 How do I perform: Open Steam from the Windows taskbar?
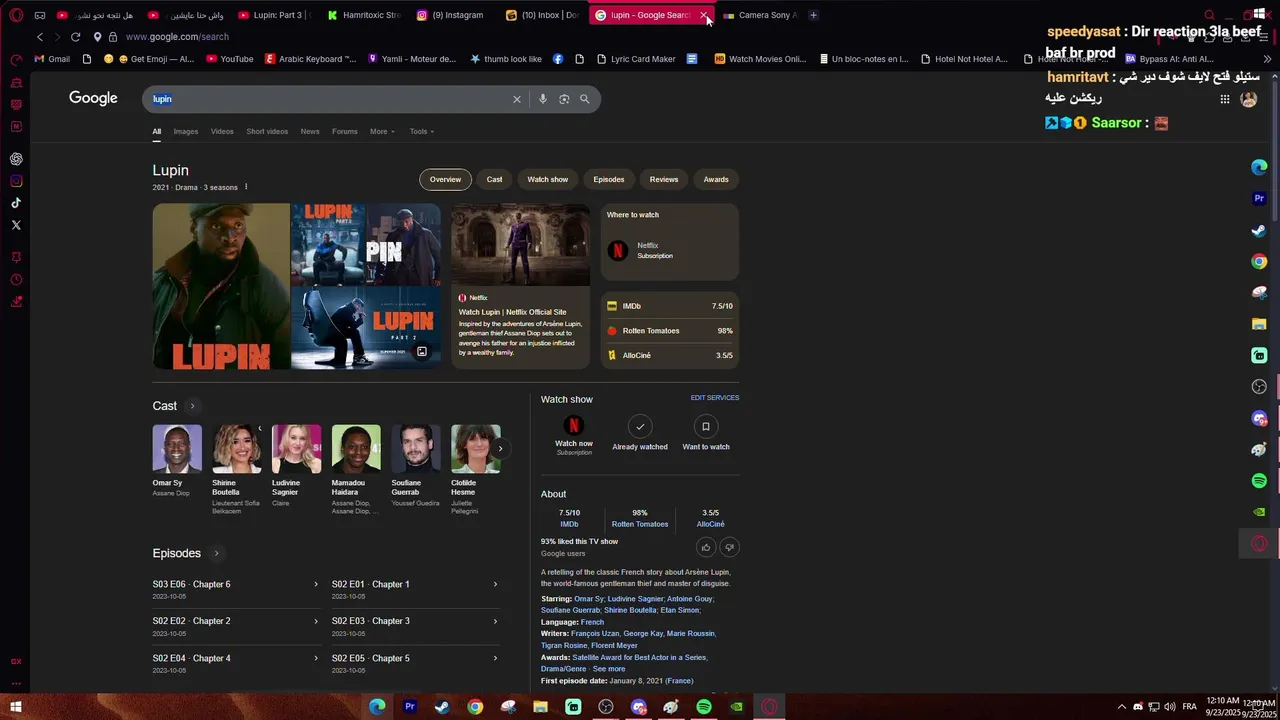[x=442, y=707]
